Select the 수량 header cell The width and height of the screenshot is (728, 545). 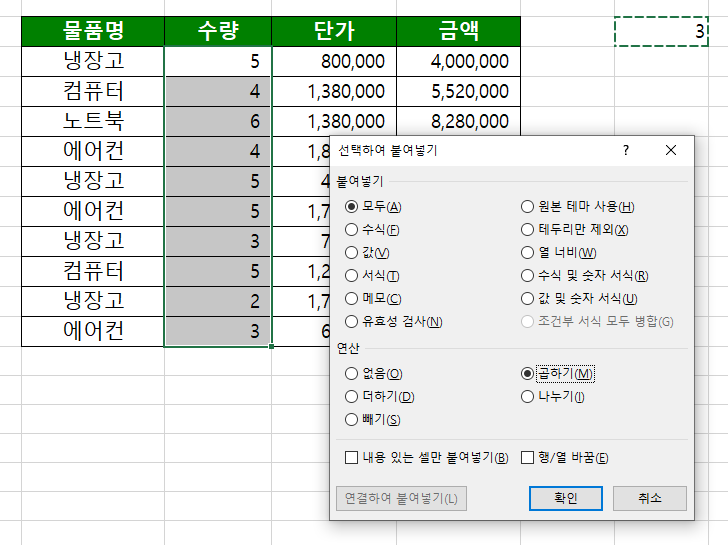pos(218,31)
